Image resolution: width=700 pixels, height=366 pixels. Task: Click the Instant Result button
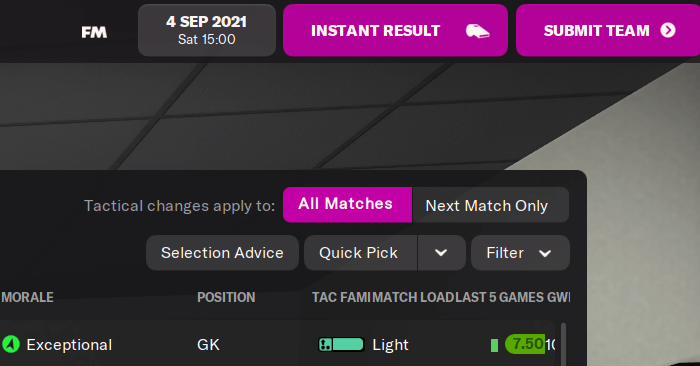(395, 30)
